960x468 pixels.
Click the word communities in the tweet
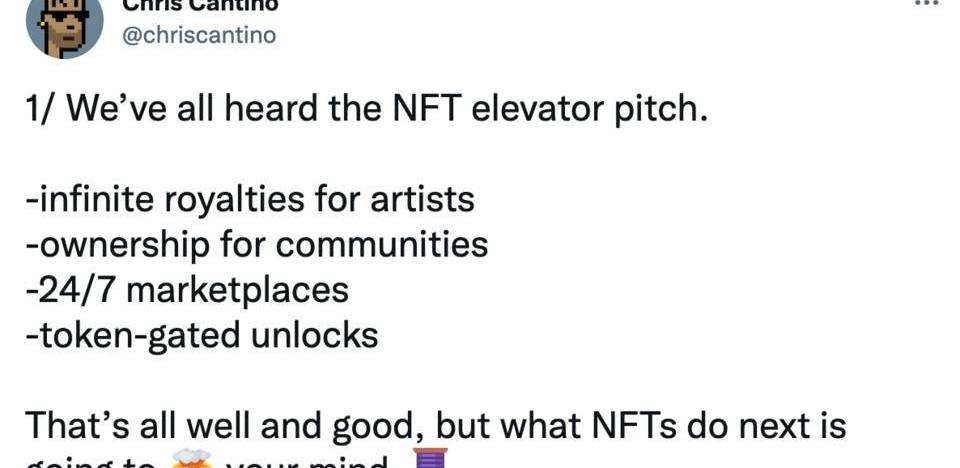[381, 244]
